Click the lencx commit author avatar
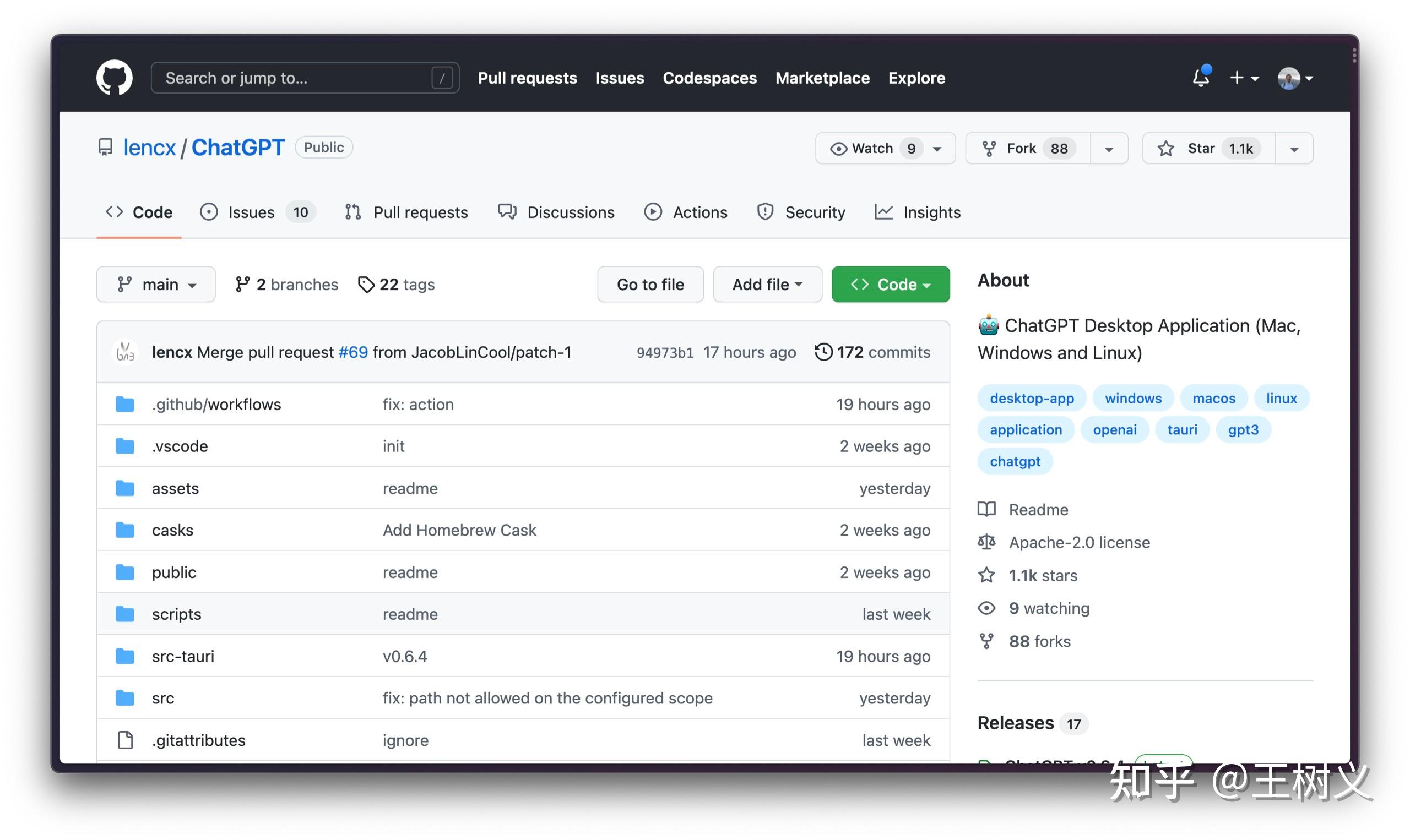Screen dimensions: 1410x840 click(125, 352)
